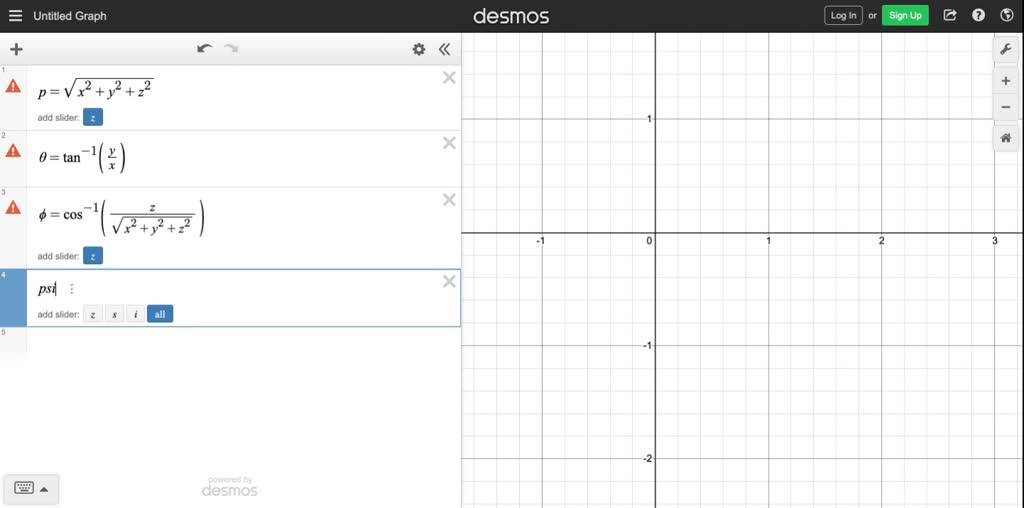Zoom in on the graph
Screen dimensions: 1024x508
[x=1006, y=81]
